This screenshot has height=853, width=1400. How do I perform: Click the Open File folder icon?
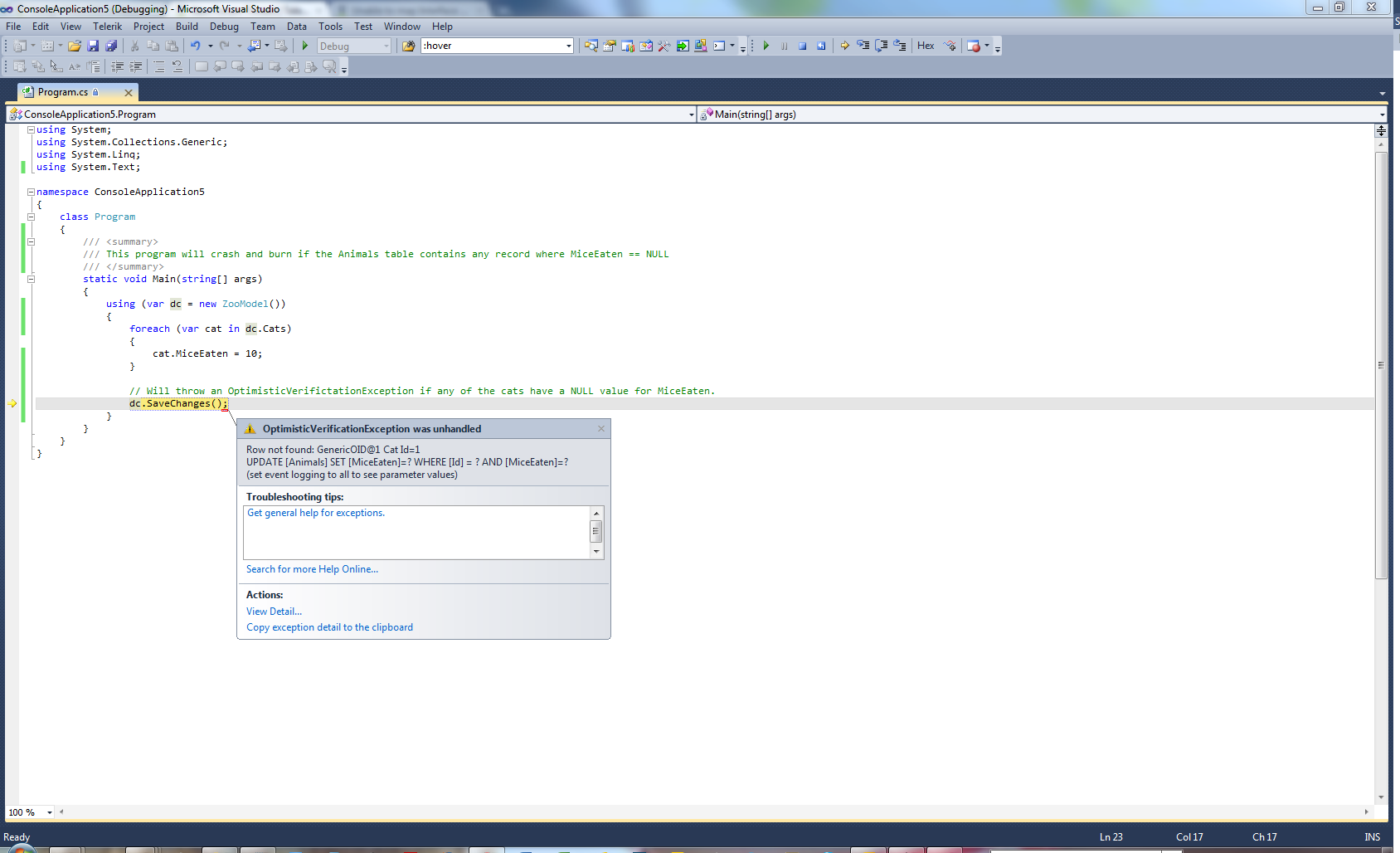(x=75, y=46)
